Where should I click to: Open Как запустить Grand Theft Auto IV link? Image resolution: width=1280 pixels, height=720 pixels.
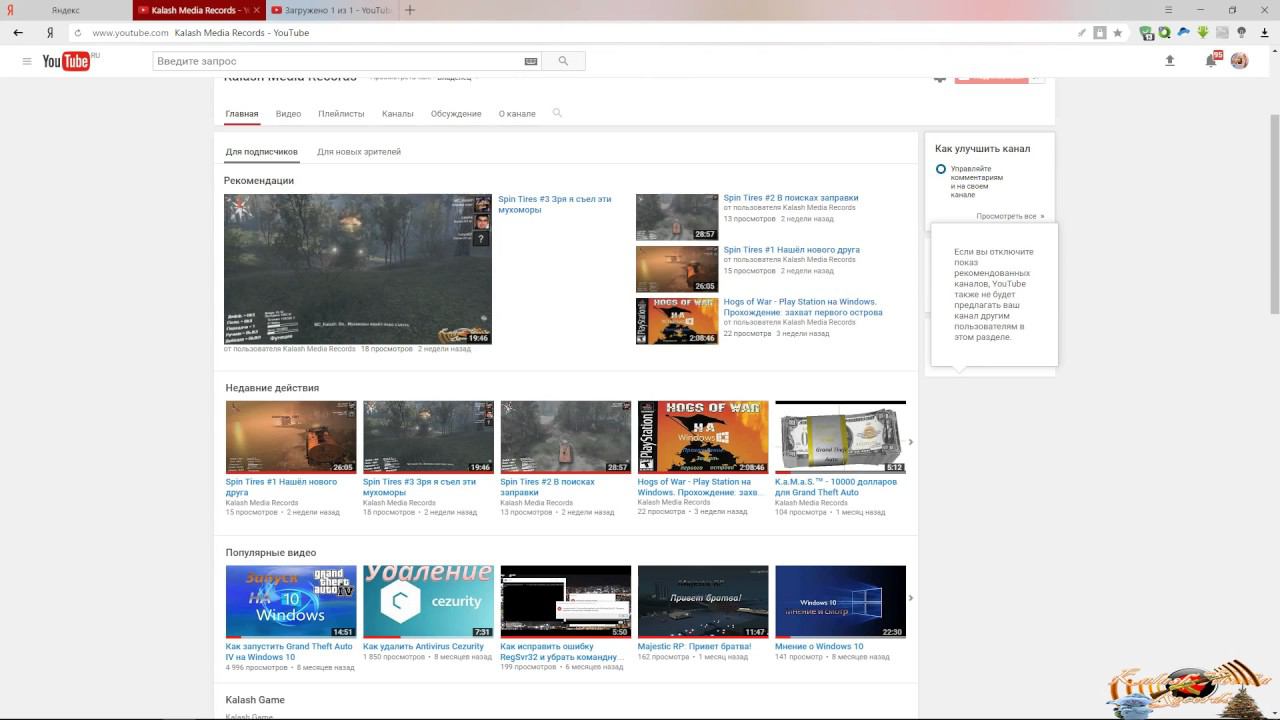tap(289, 652)
